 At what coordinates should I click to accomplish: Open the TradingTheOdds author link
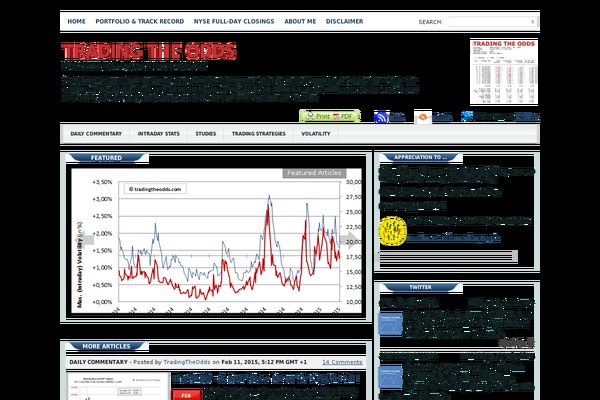point(187,362)
